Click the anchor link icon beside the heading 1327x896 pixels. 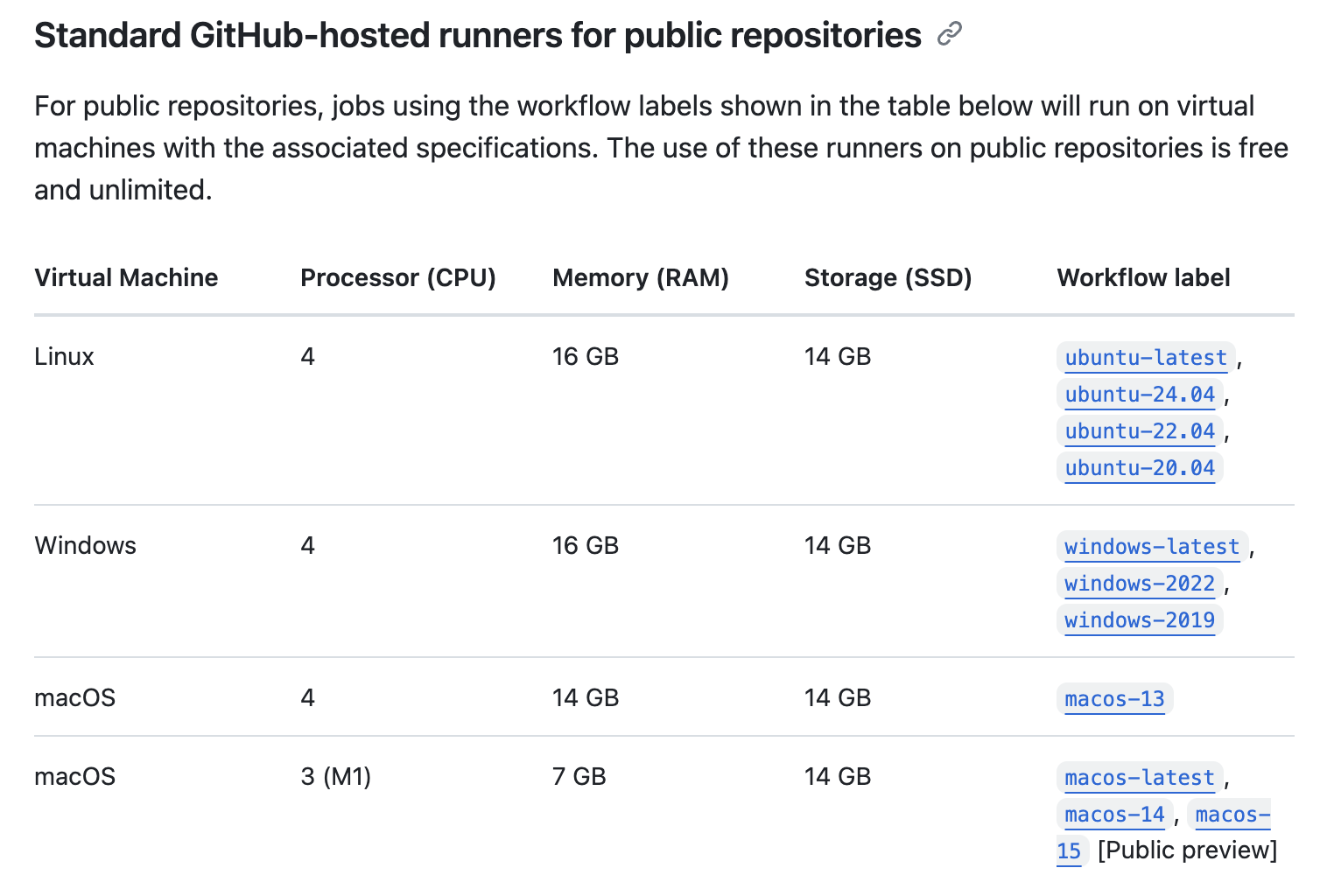pyautogui.click(x=949, y=35)
